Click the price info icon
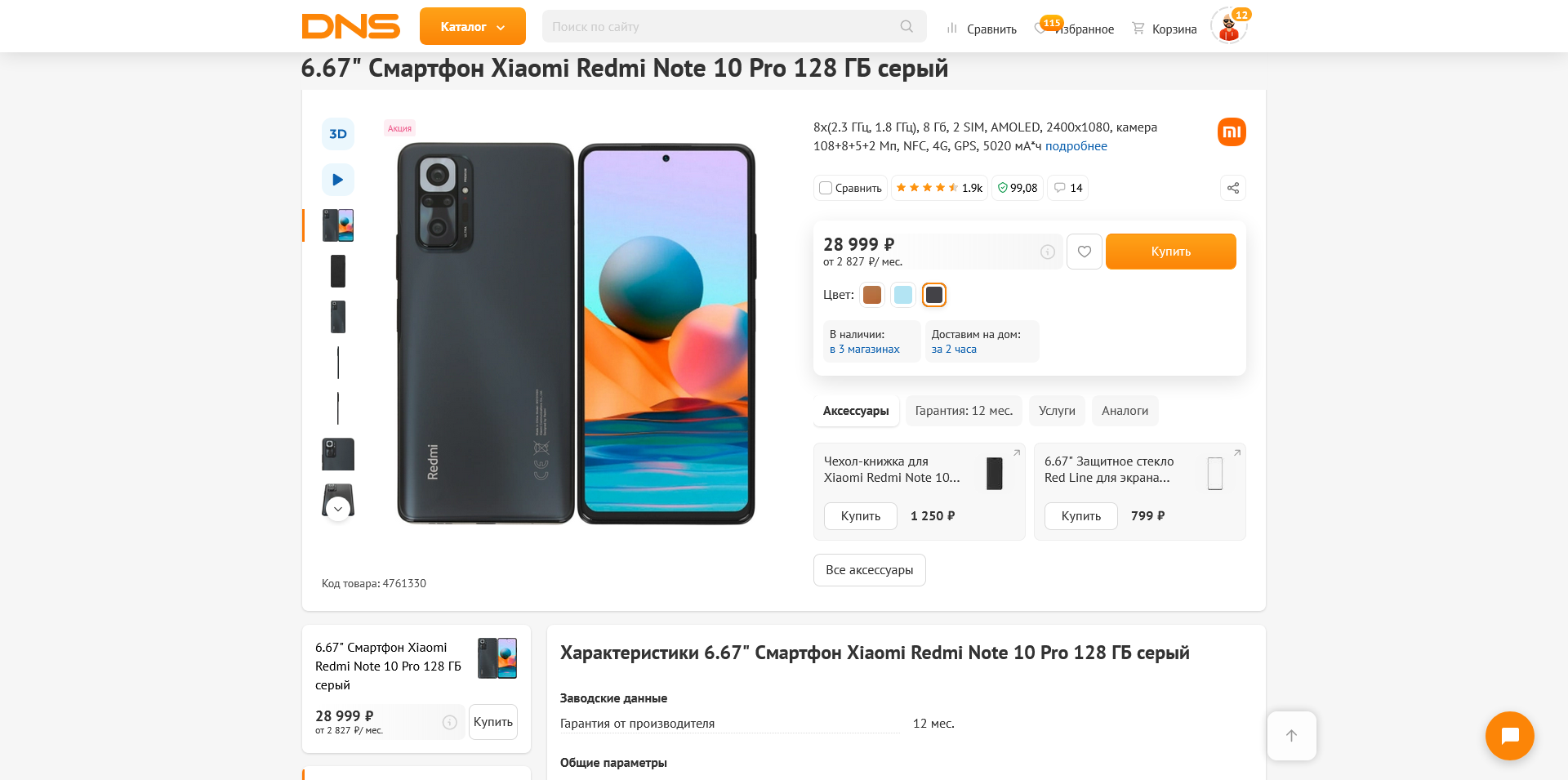1568x780 pixels. pos(1048,252)
